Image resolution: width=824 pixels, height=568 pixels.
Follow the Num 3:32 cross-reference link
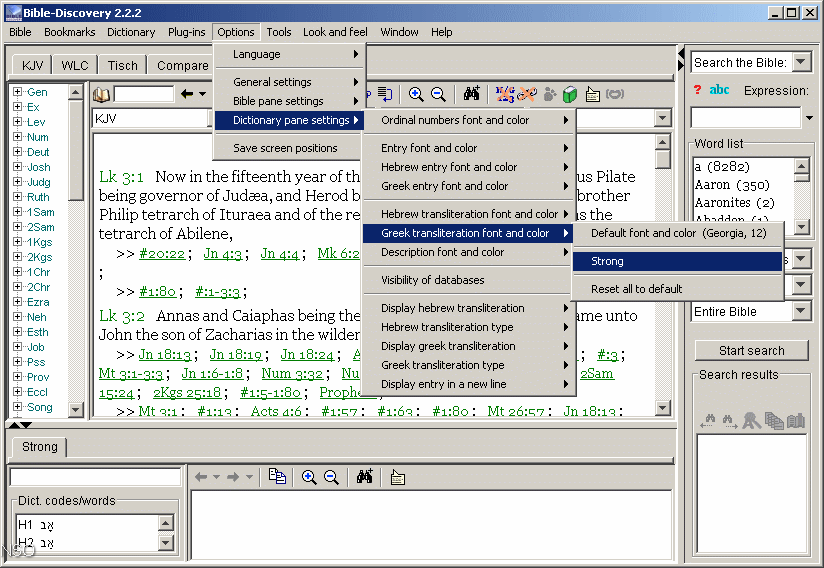click(292, 374)
